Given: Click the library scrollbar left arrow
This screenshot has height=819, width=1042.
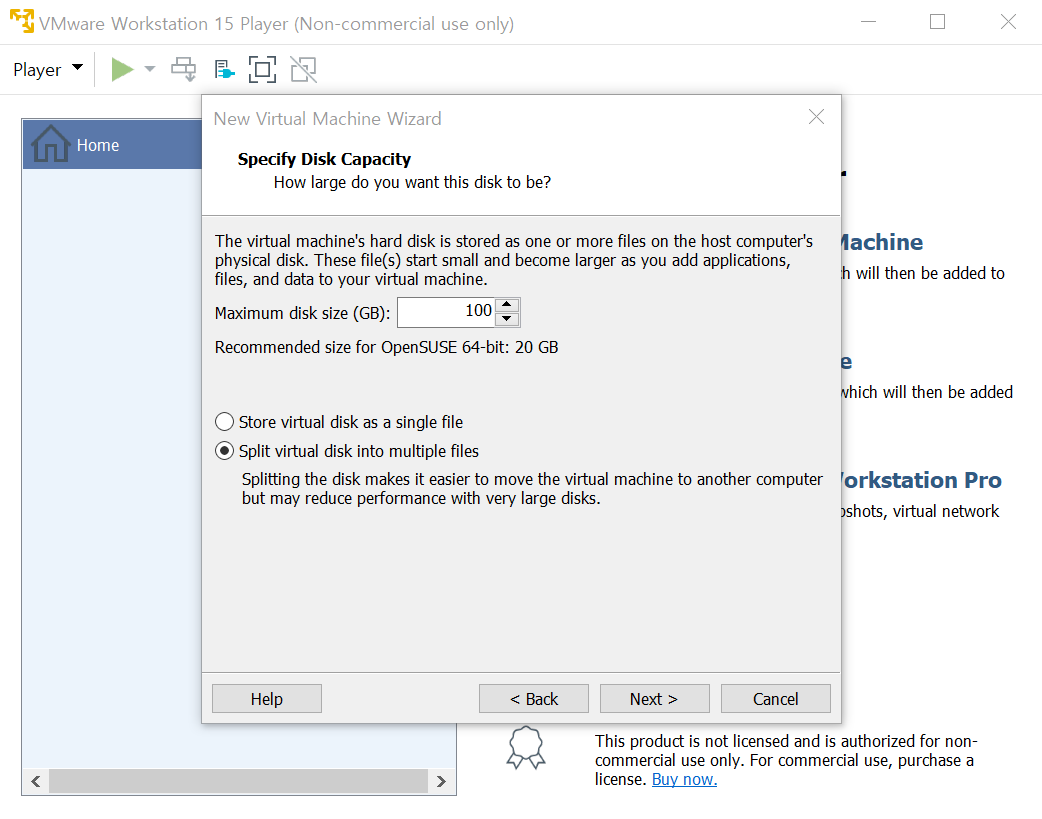Looking at the screenshot, I should pyautogui.click(x=36, y=781).
